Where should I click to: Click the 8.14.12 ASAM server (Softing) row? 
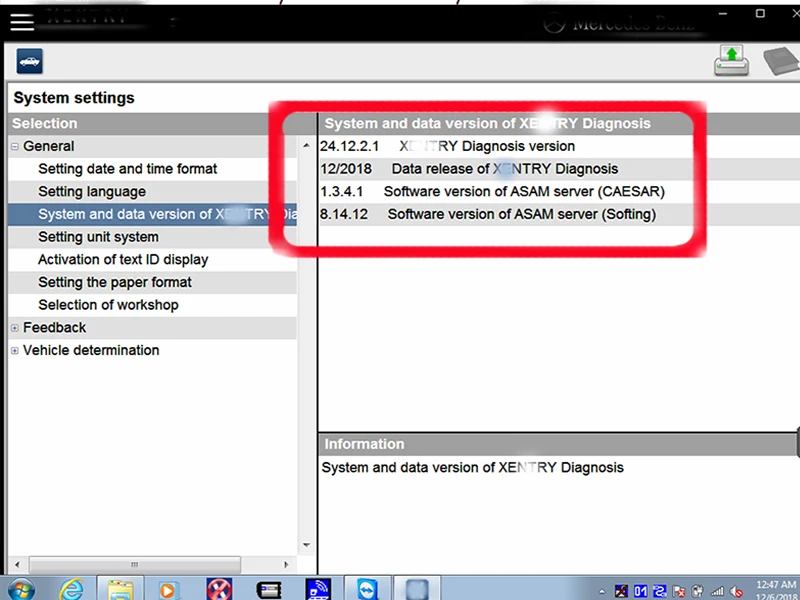pyautogui.click(x=559, y=214)
